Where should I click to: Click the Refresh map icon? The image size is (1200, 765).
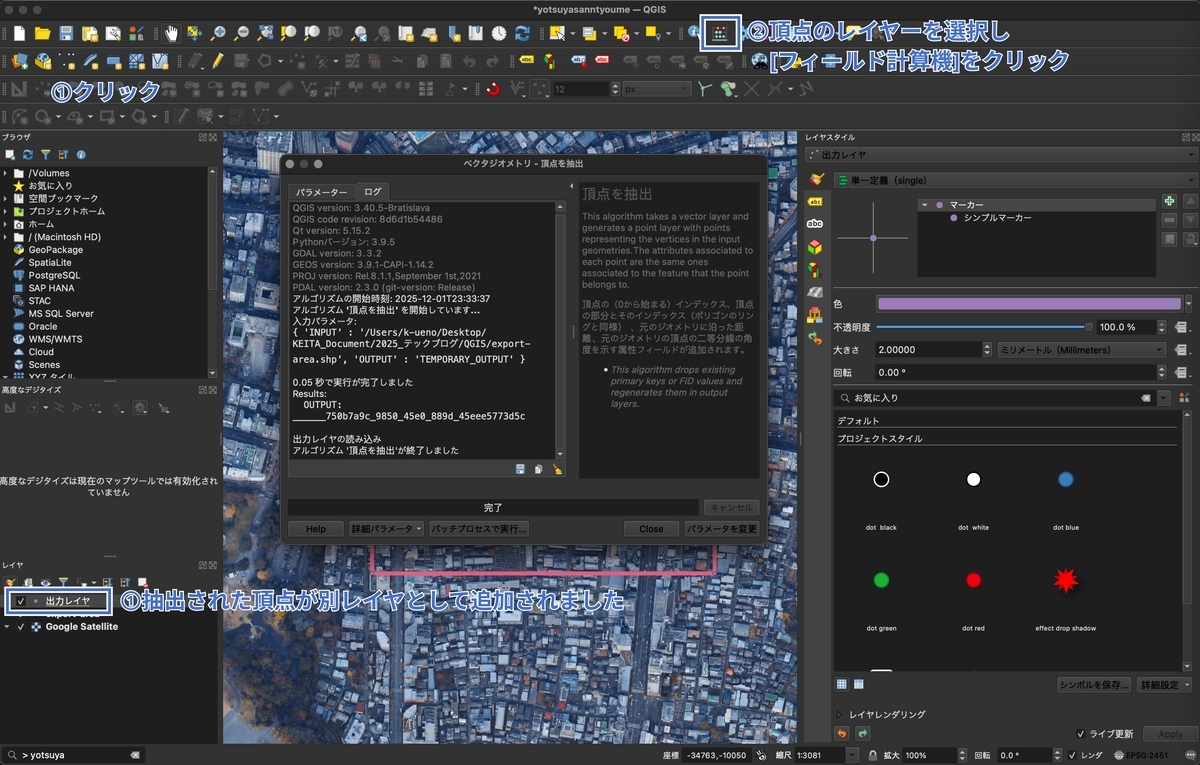click(x=521, y=33)
